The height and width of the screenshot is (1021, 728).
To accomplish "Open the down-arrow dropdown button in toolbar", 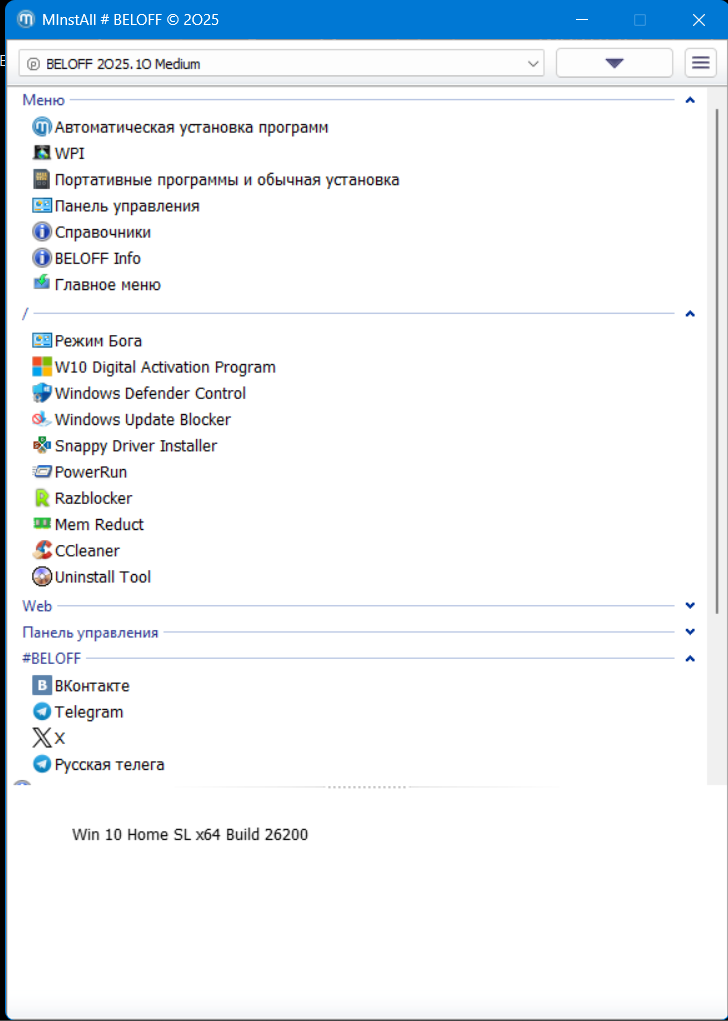I will click(614, 63).
